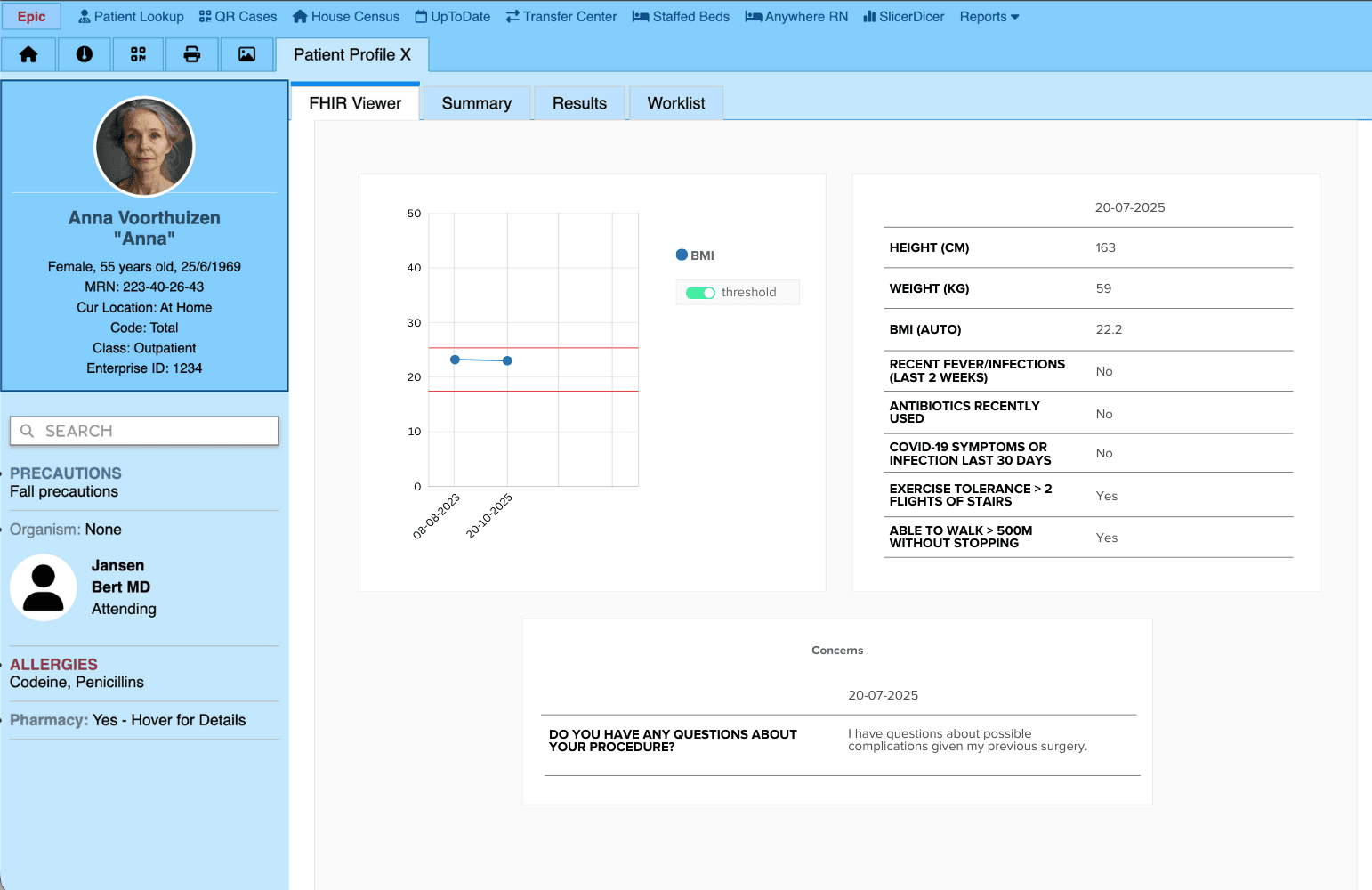Image resolution: width=1372 pixels, height=890 pixels.
Task: Click the patient SEARCH field
Action: (144, 431)
